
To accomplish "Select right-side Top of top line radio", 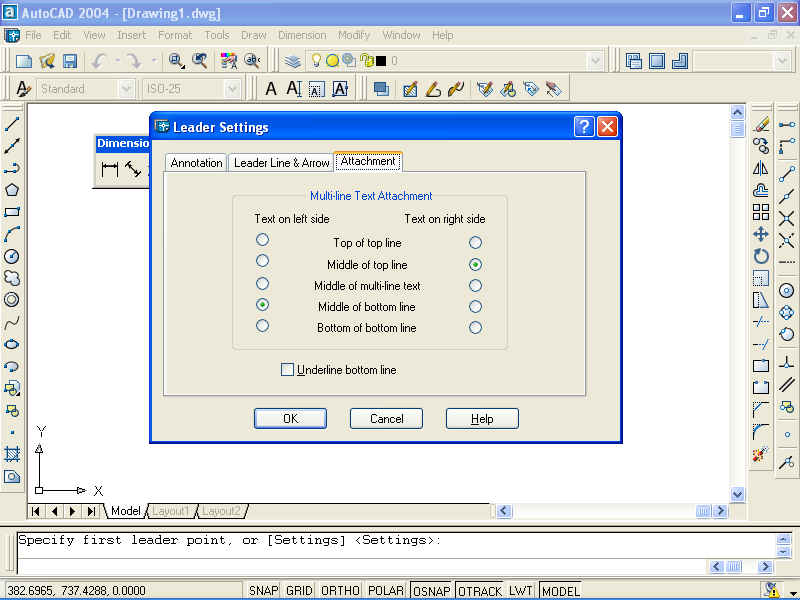I will click(475, 242).
